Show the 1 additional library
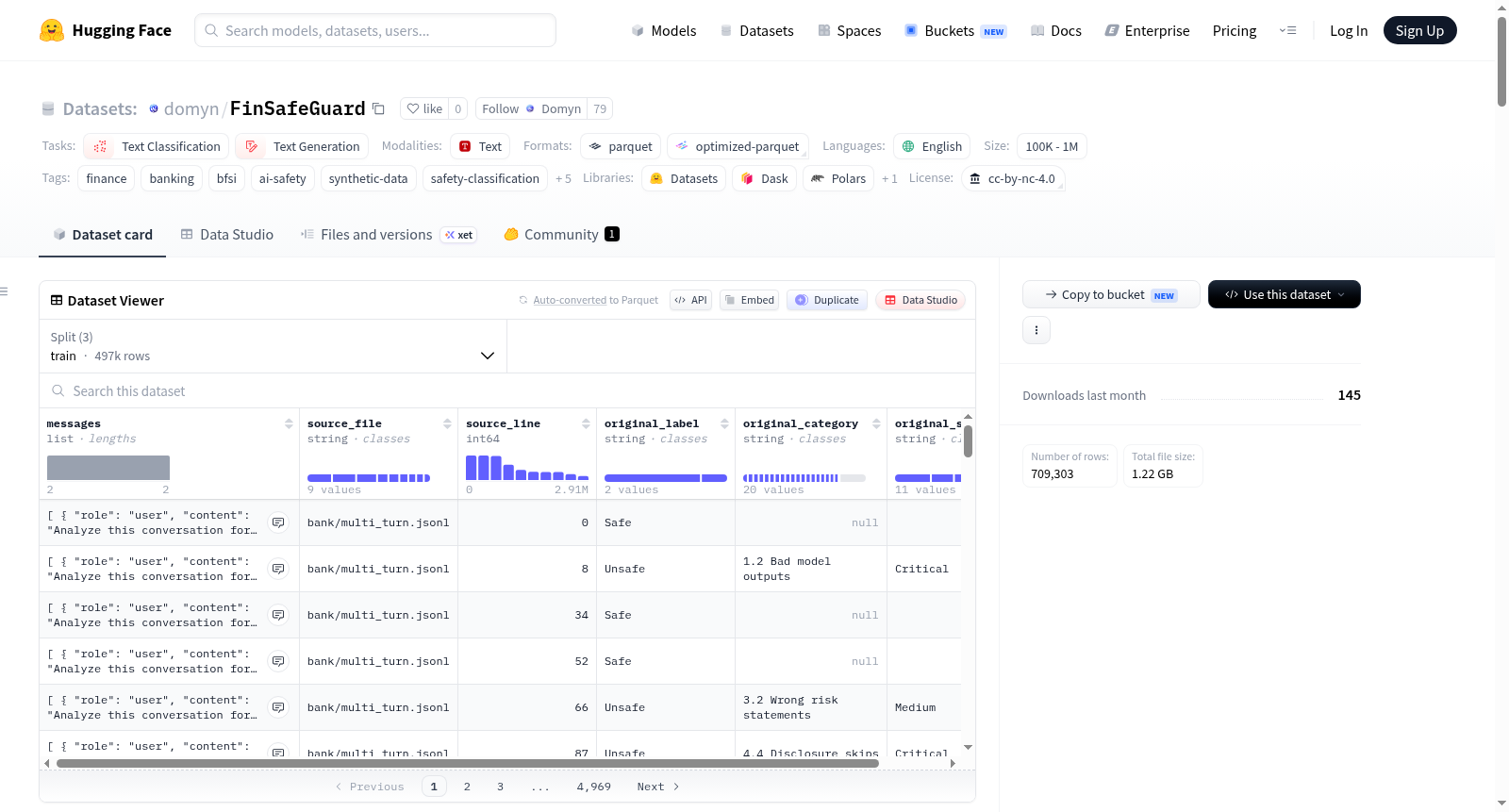The width and height of the screenshot is (1509, 812). pyautogui.click(x=889, y=178)
